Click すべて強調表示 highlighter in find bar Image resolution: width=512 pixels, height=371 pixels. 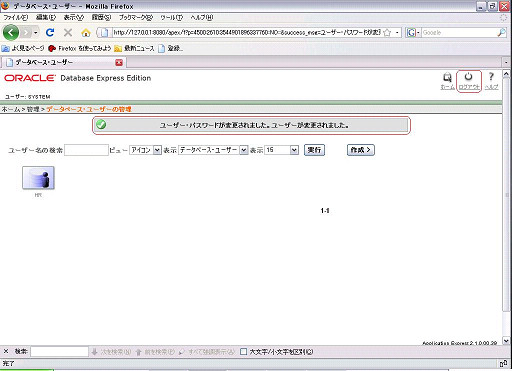pyautogui.click(x=182, y=351)
